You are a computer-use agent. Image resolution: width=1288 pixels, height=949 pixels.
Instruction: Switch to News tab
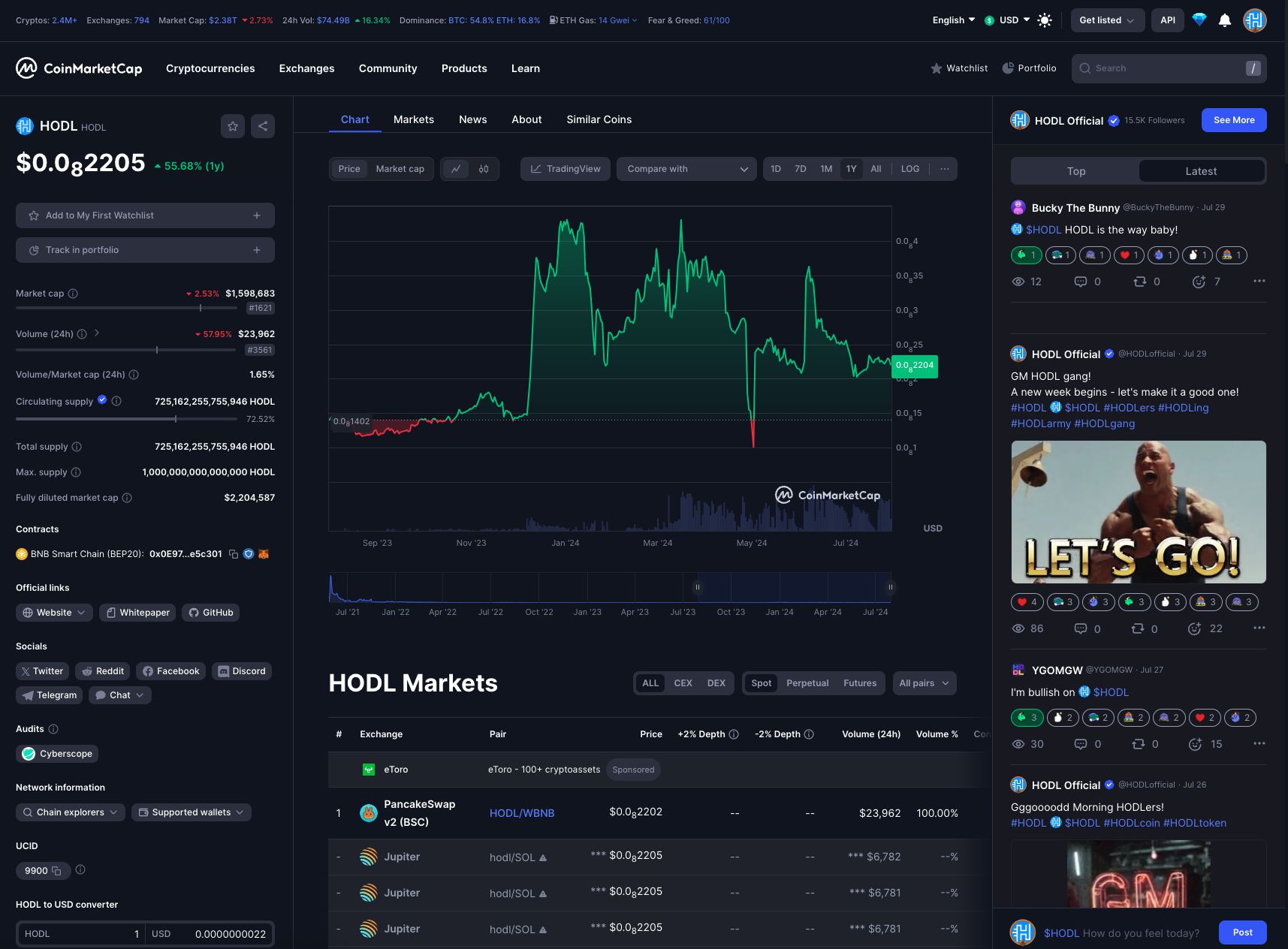[473, 119]
